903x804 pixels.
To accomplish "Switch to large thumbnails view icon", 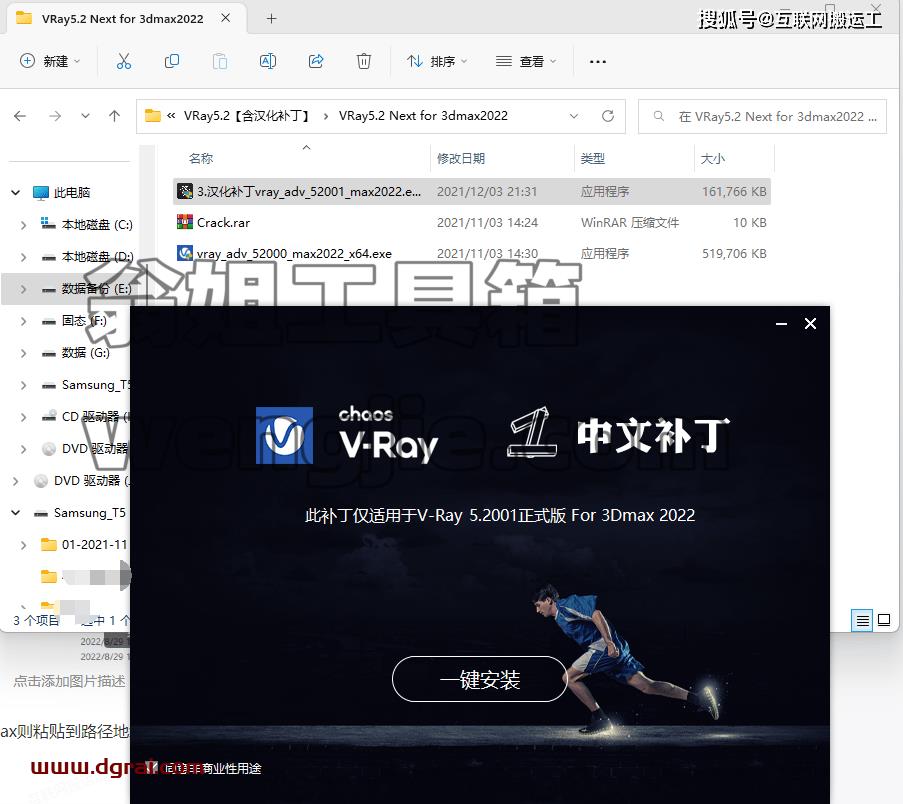I will pos(883,620).
